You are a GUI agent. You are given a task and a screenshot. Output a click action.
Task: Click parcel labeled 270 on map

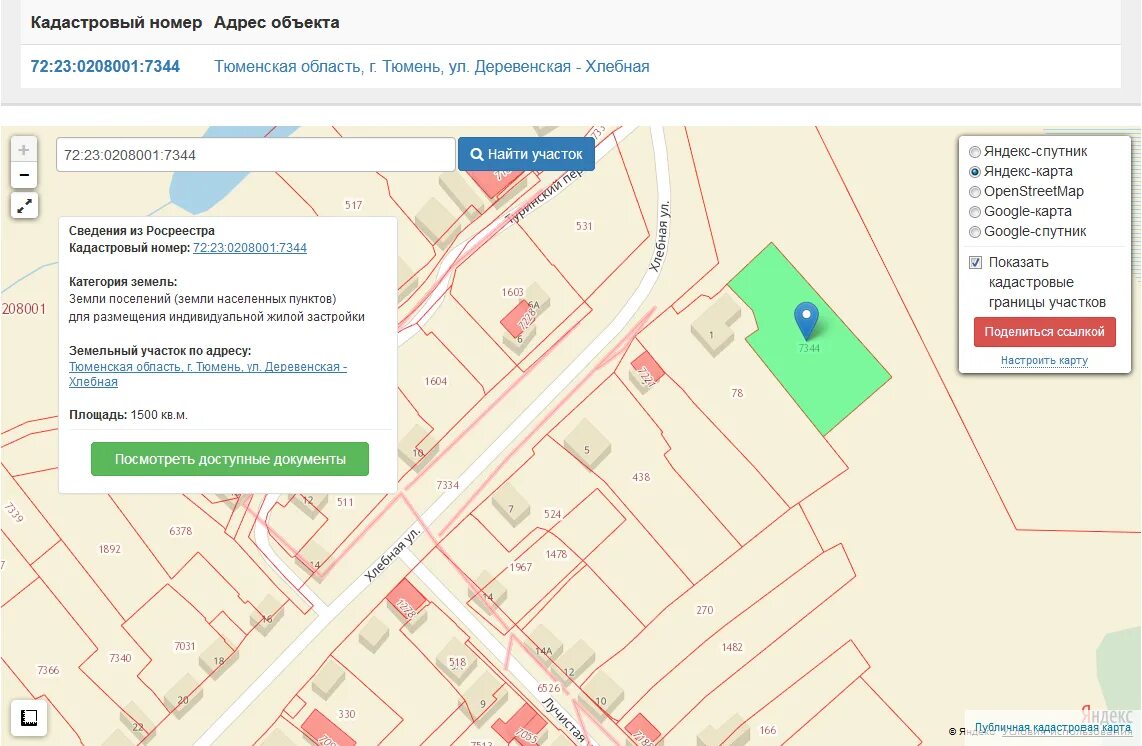(x=704, y=610)
